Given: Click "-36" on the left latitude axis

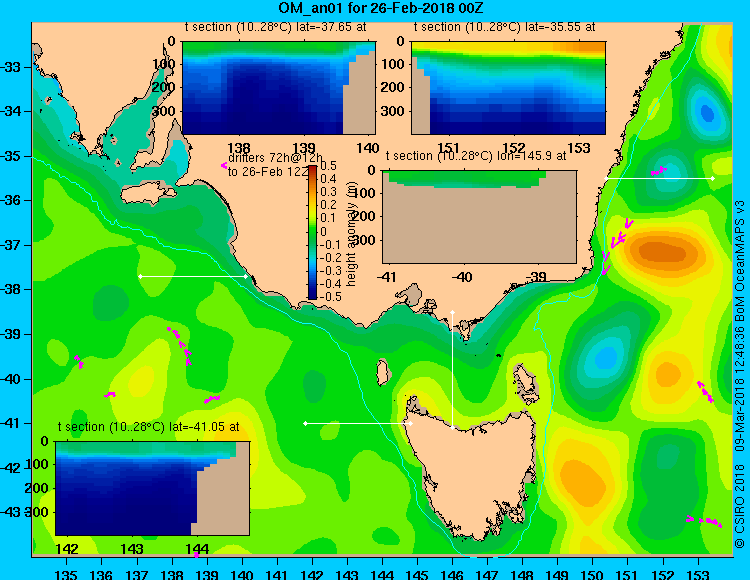Looking at the screenshot, I should 11,200.
